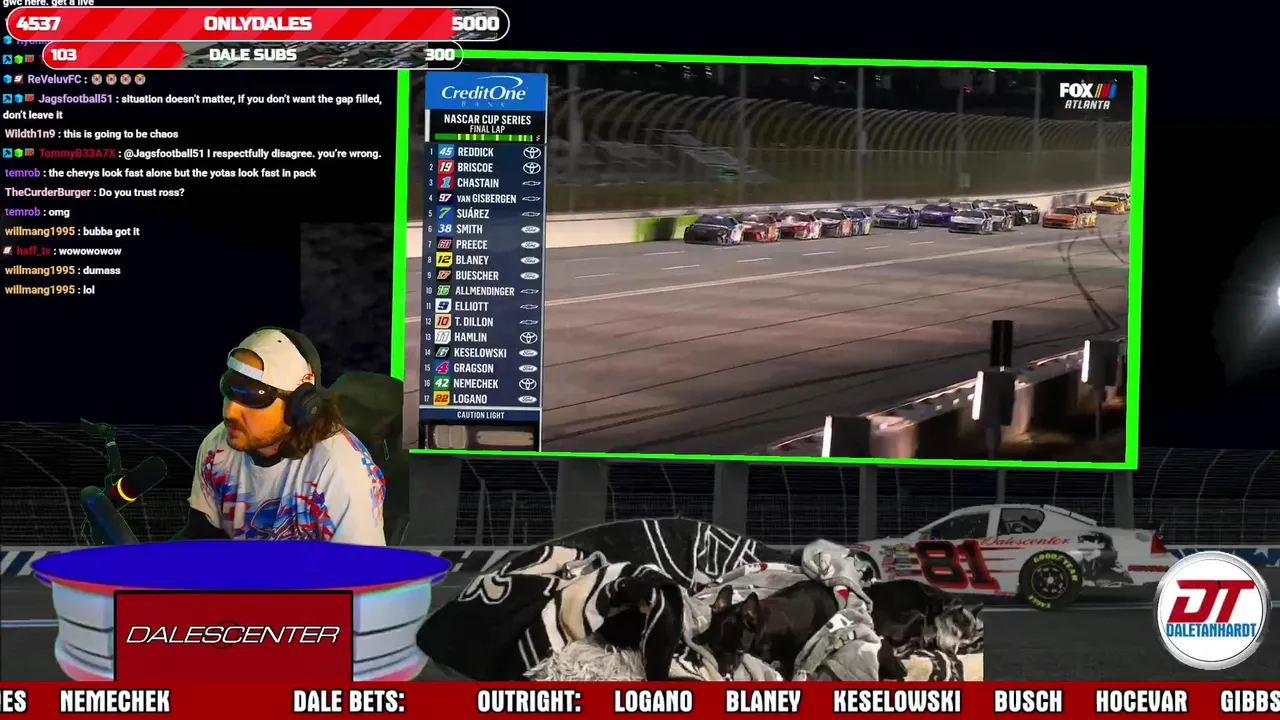Click the Credit One Bank logo

click(485, 91)
